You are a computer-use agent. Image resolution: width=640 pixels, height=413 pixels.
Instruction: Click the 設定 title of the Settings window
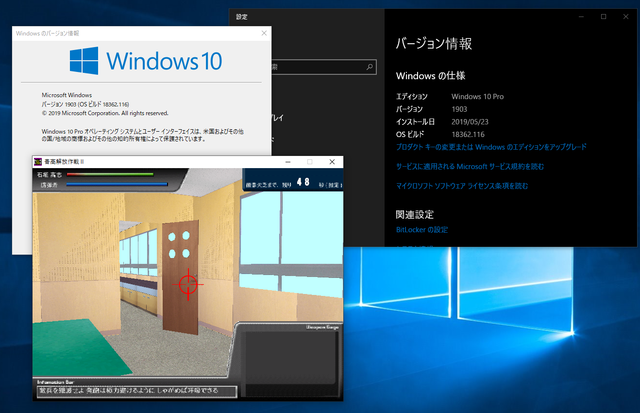coord(242,17)
